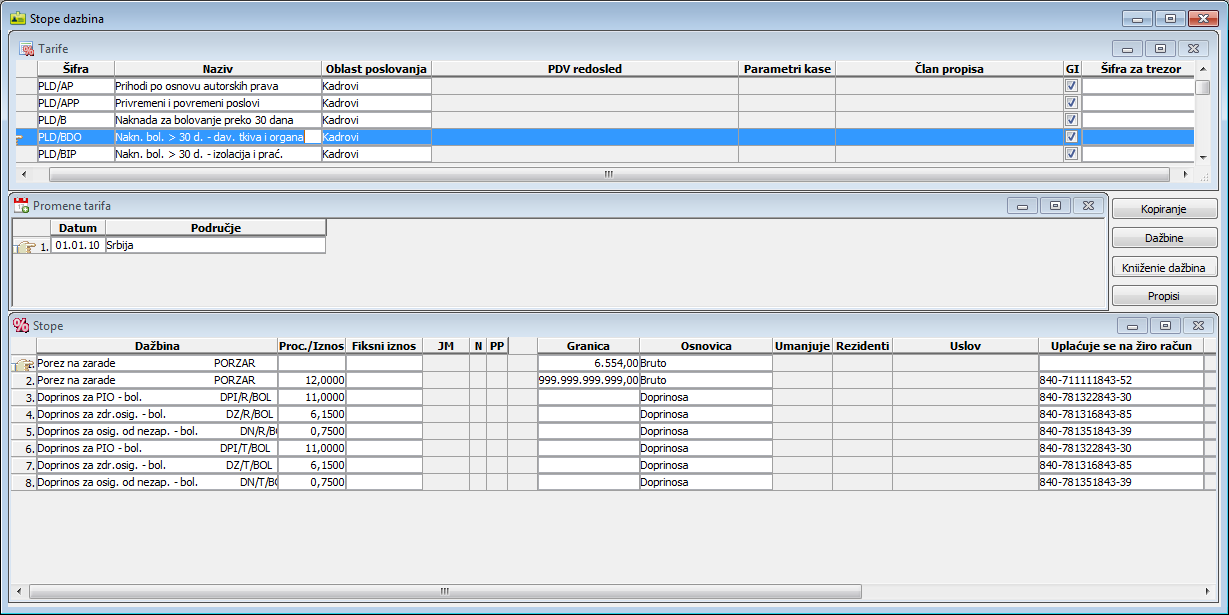This screenshot has height=615, width=1229.
Task: Click hand pointer icon beside date 01.01.10
Action: click(x=26, y=246)
